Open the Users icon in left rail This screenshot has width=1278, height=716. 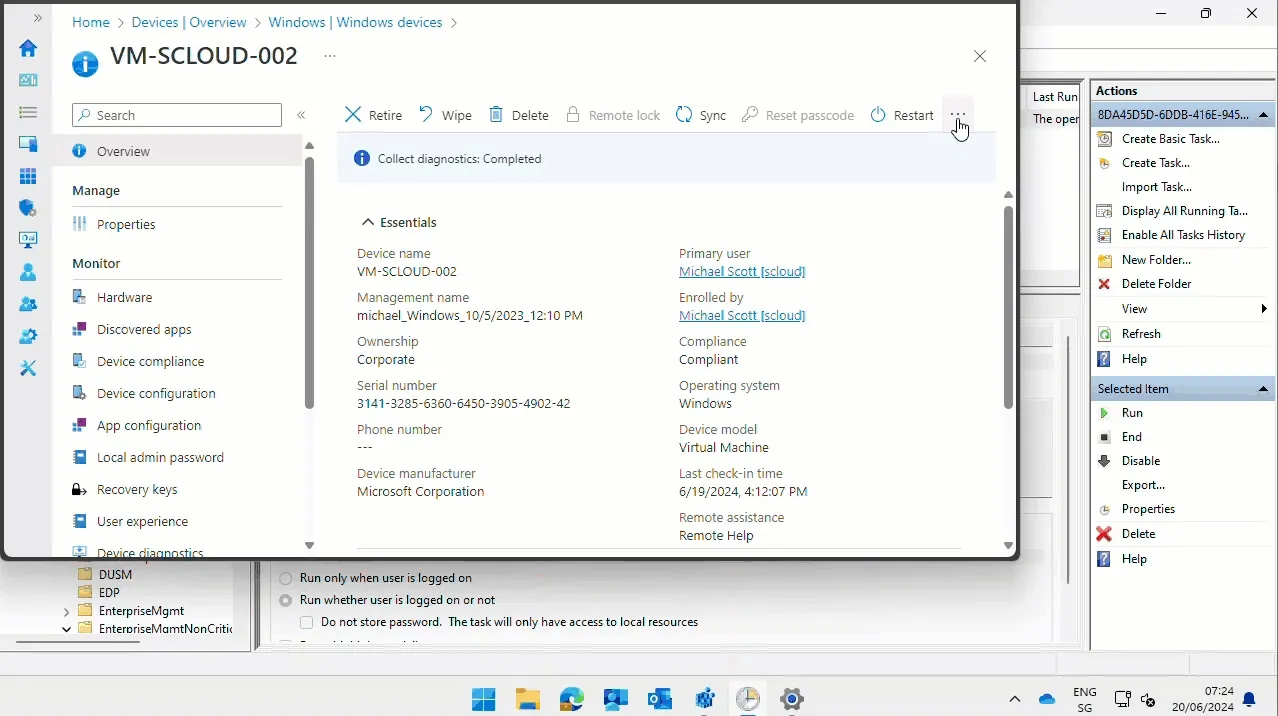click(28, 272)
